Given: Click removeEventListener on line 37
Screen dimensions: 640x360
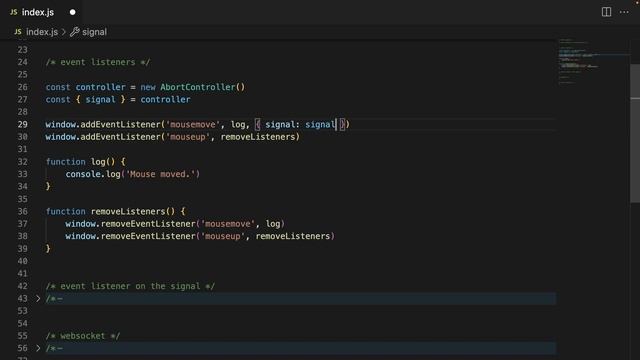Looking at the screenshot, I should [x=148, y=224].
